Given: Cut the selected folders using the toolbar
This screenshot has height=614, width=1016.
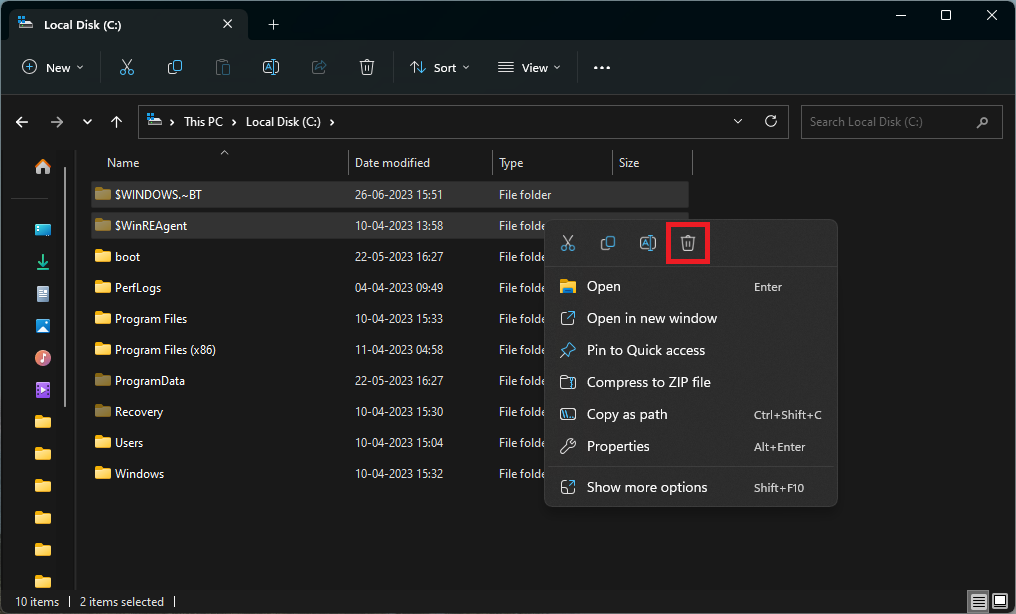Looking at the screenshot, I should click(127, 67).
